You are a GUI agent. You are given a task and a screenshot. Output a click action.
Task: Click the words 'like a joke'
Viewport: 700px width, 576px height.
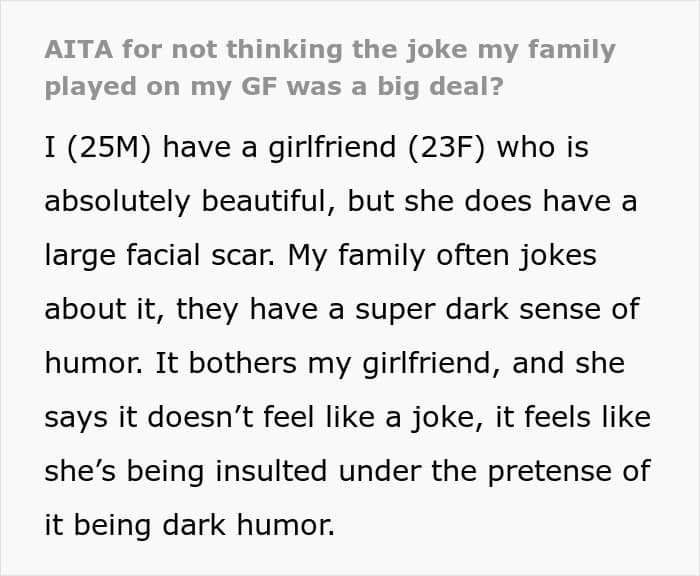point(404,418)
